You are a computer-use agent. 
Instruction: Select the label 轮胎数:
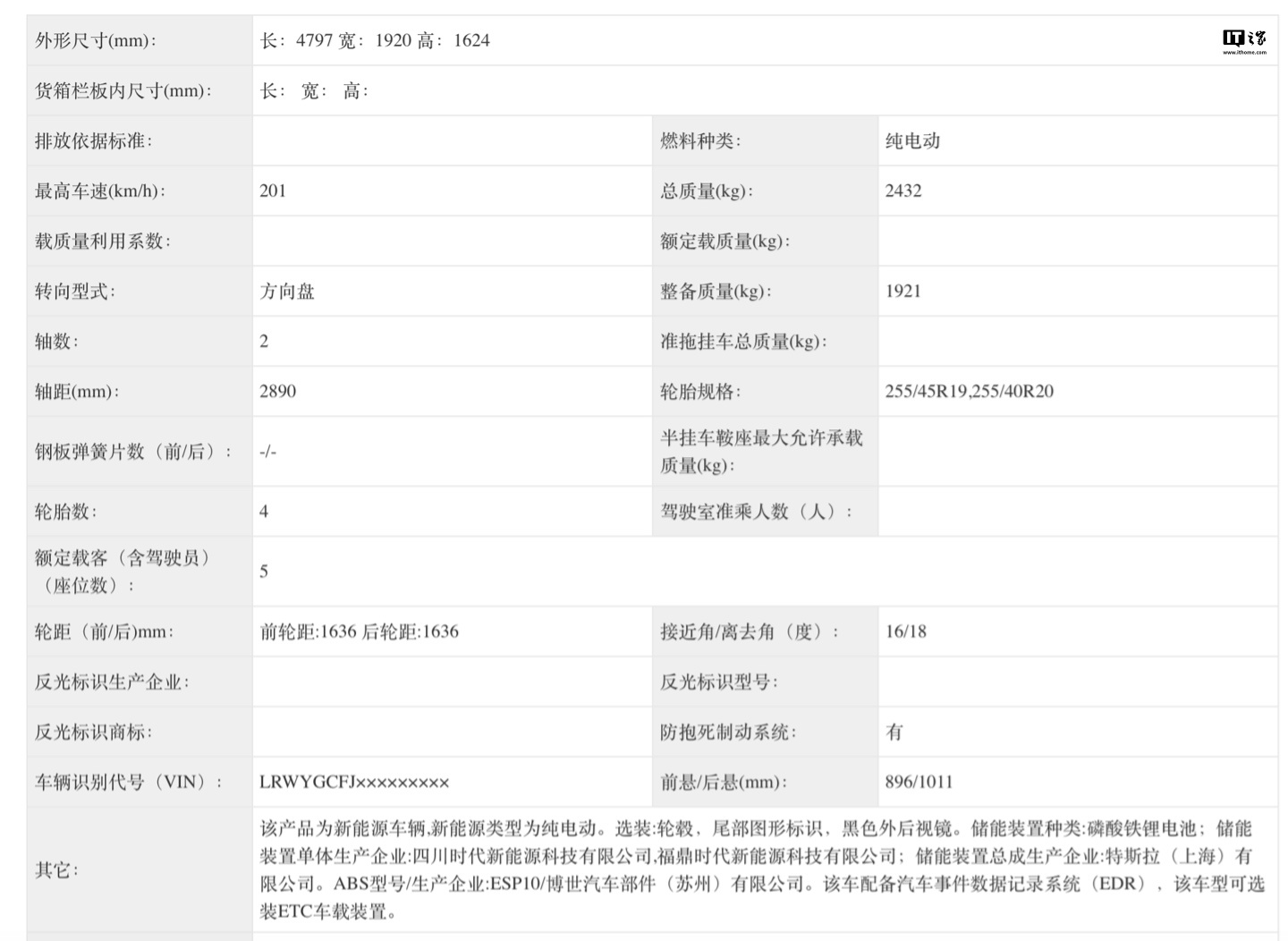[66, 512]
